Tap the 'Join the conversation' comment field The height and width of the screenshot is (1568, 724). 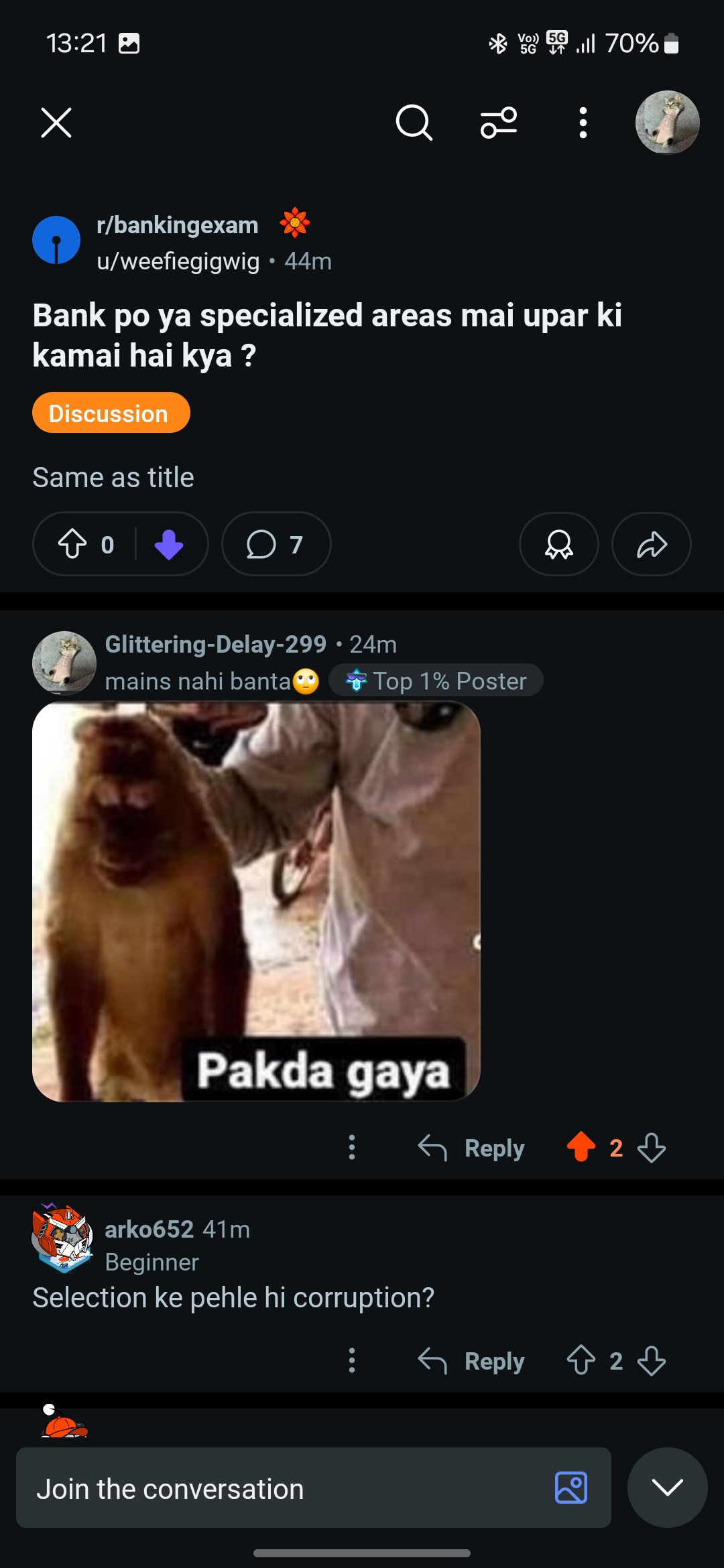click(x=282, y=1488)
